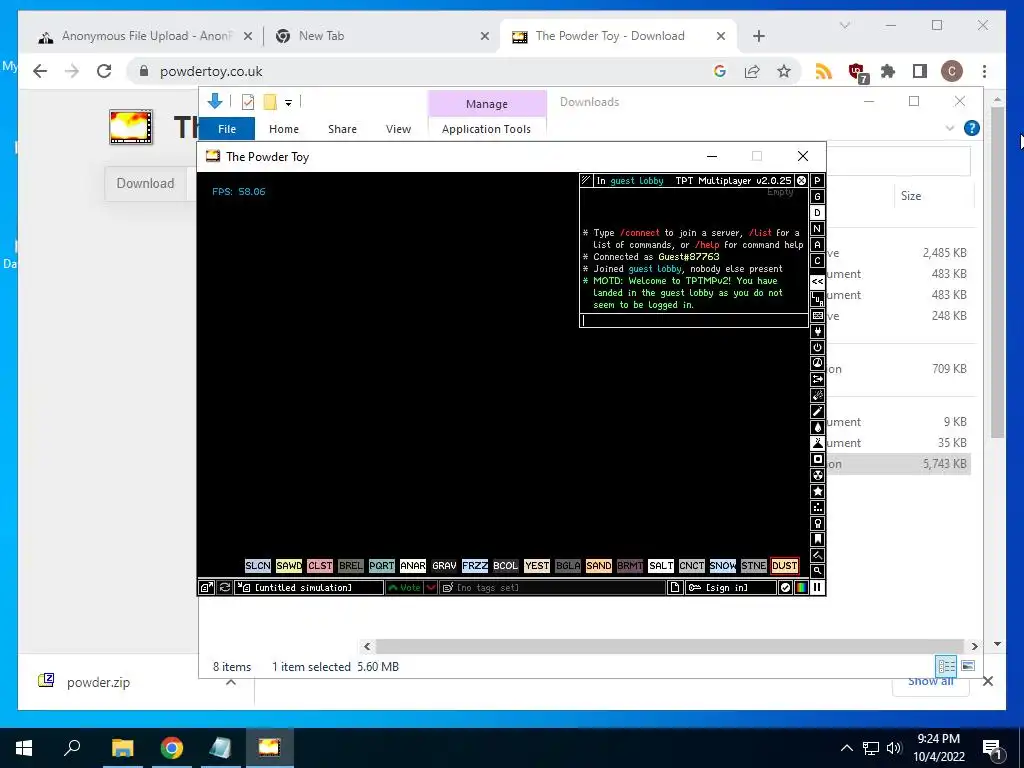
Task: Click the N button in side column
Action: [x=817, y=229]
